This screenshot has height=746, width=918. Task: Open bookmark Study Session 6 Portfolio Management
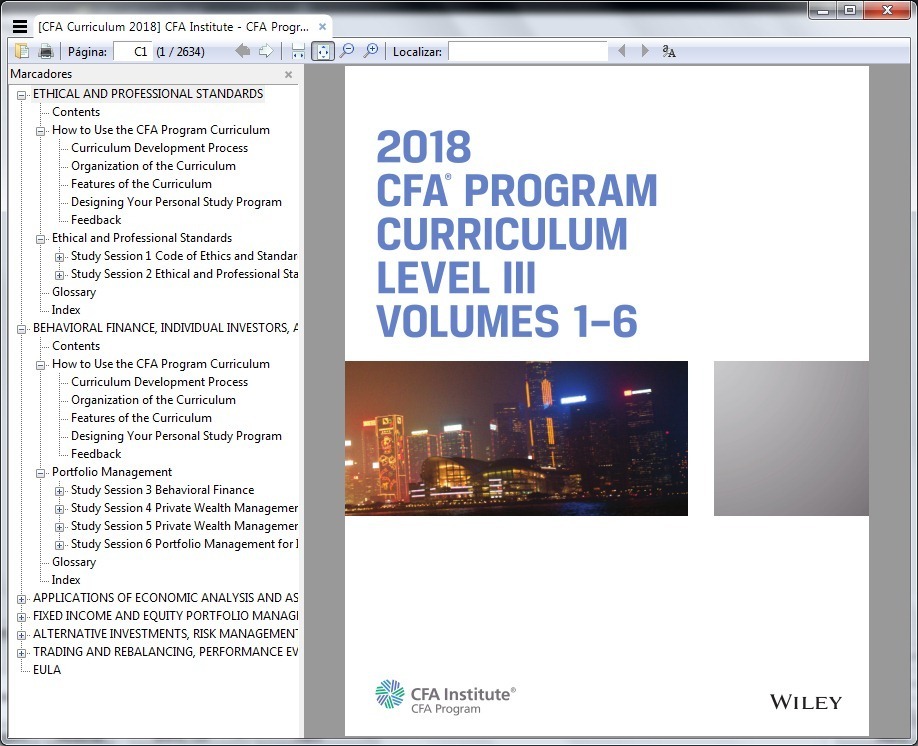(x=184, y=544)
